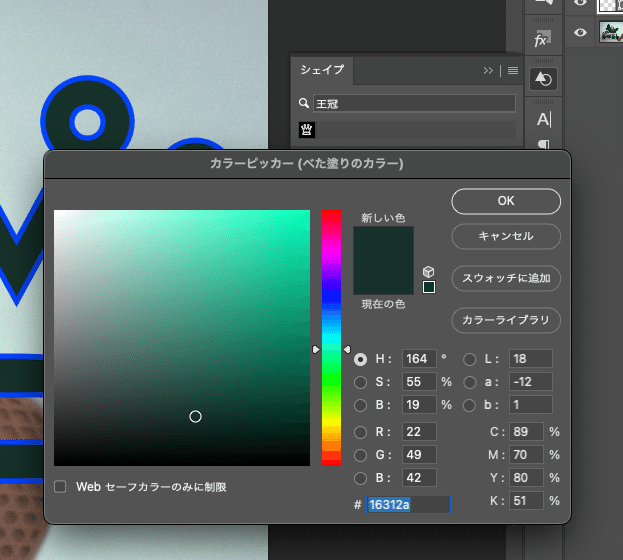Open the シェイプ panel hamburger menu
Screen dimensions: 623x560
(513, 71)
